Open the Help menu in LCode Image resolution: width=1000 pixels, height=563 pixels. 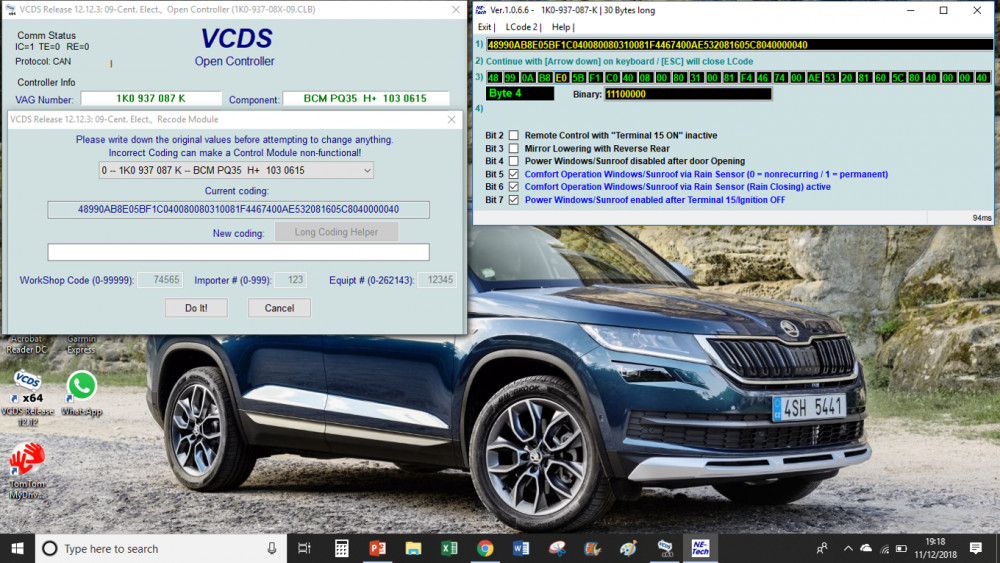561,27
